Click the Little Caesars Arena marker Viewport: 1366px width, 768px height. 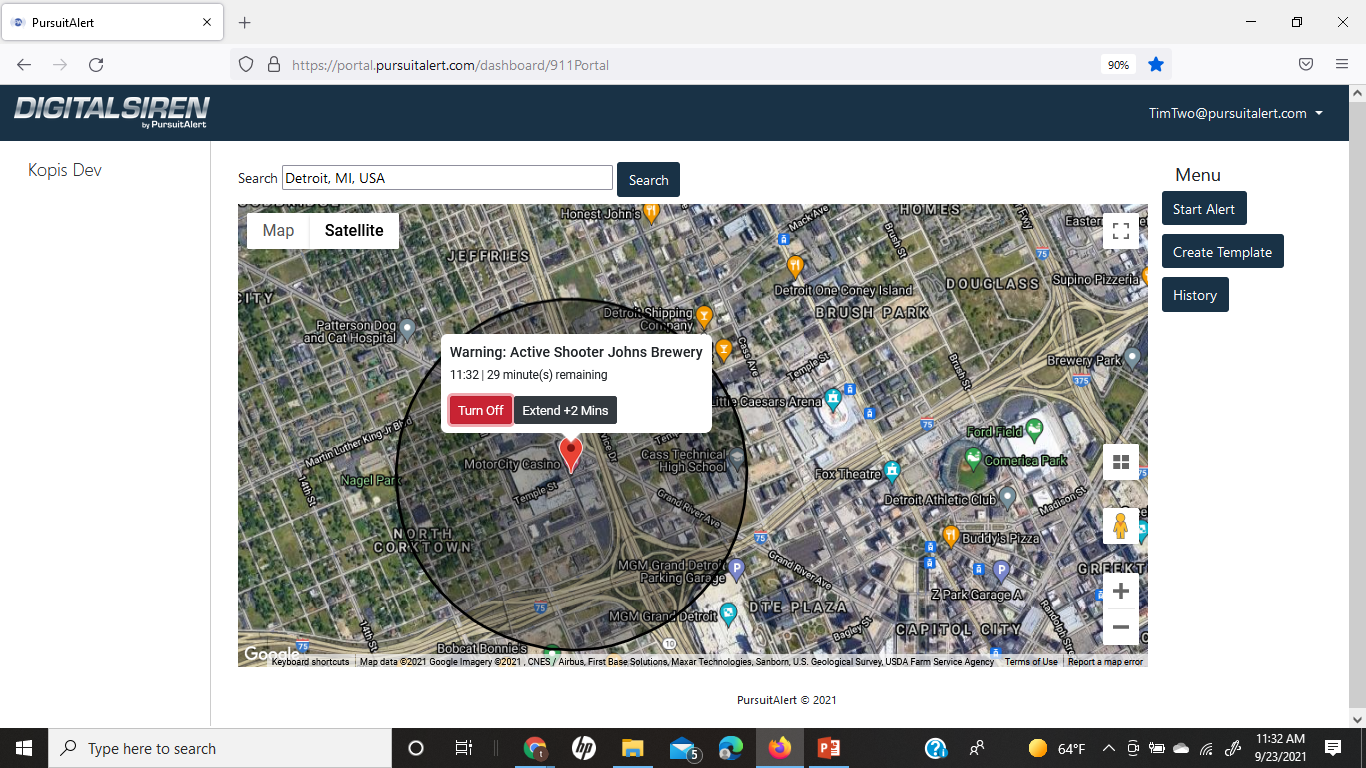[833, 400]
